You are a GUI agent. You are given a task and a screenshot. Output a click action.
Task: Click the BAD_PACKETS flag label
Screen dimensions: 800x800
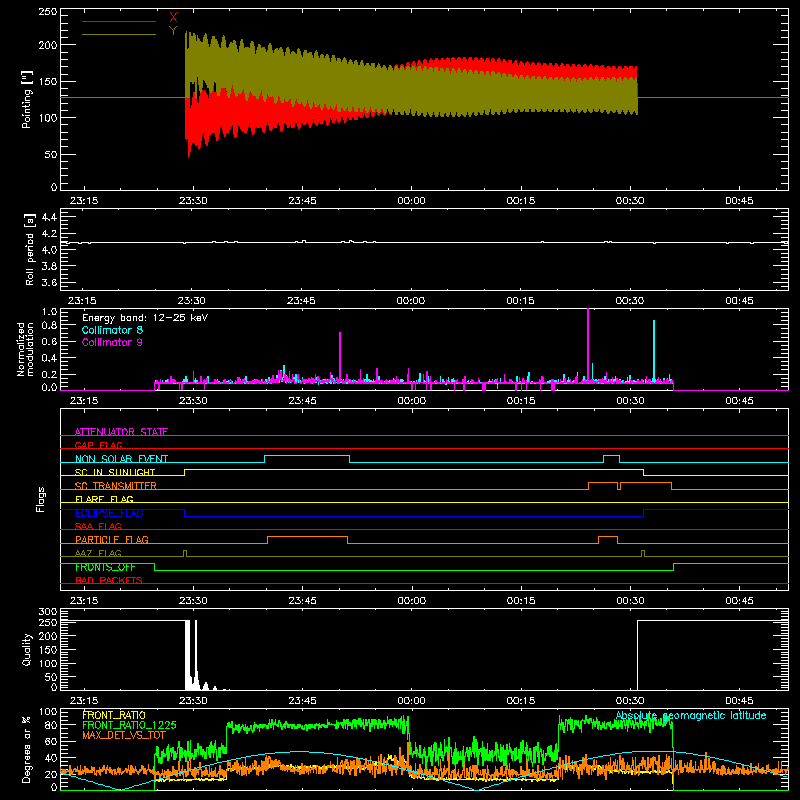pyautogui.click(x=109, y=580)
